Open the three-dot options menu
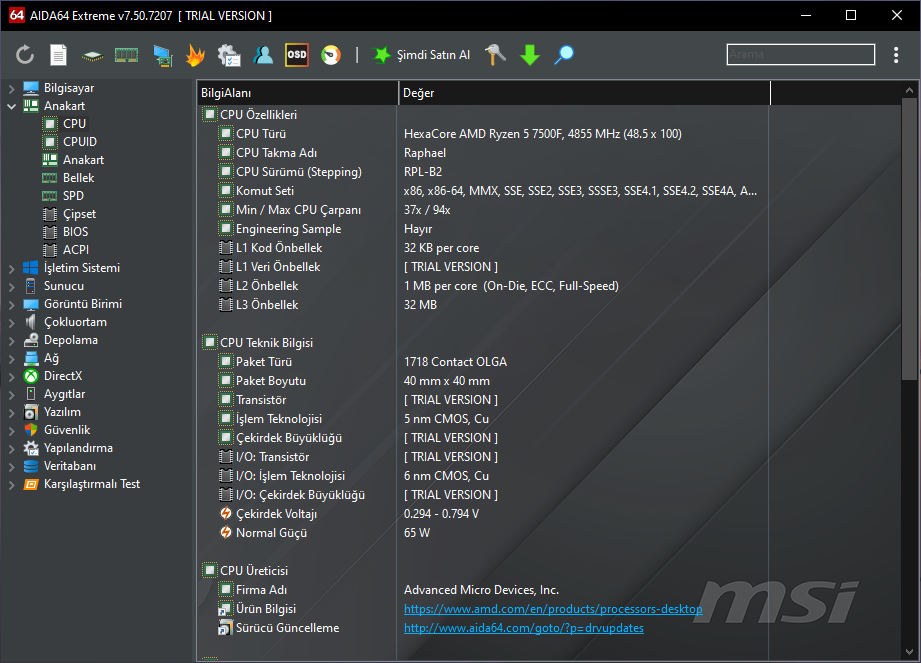The image size is (921, 663). [896, 55]
